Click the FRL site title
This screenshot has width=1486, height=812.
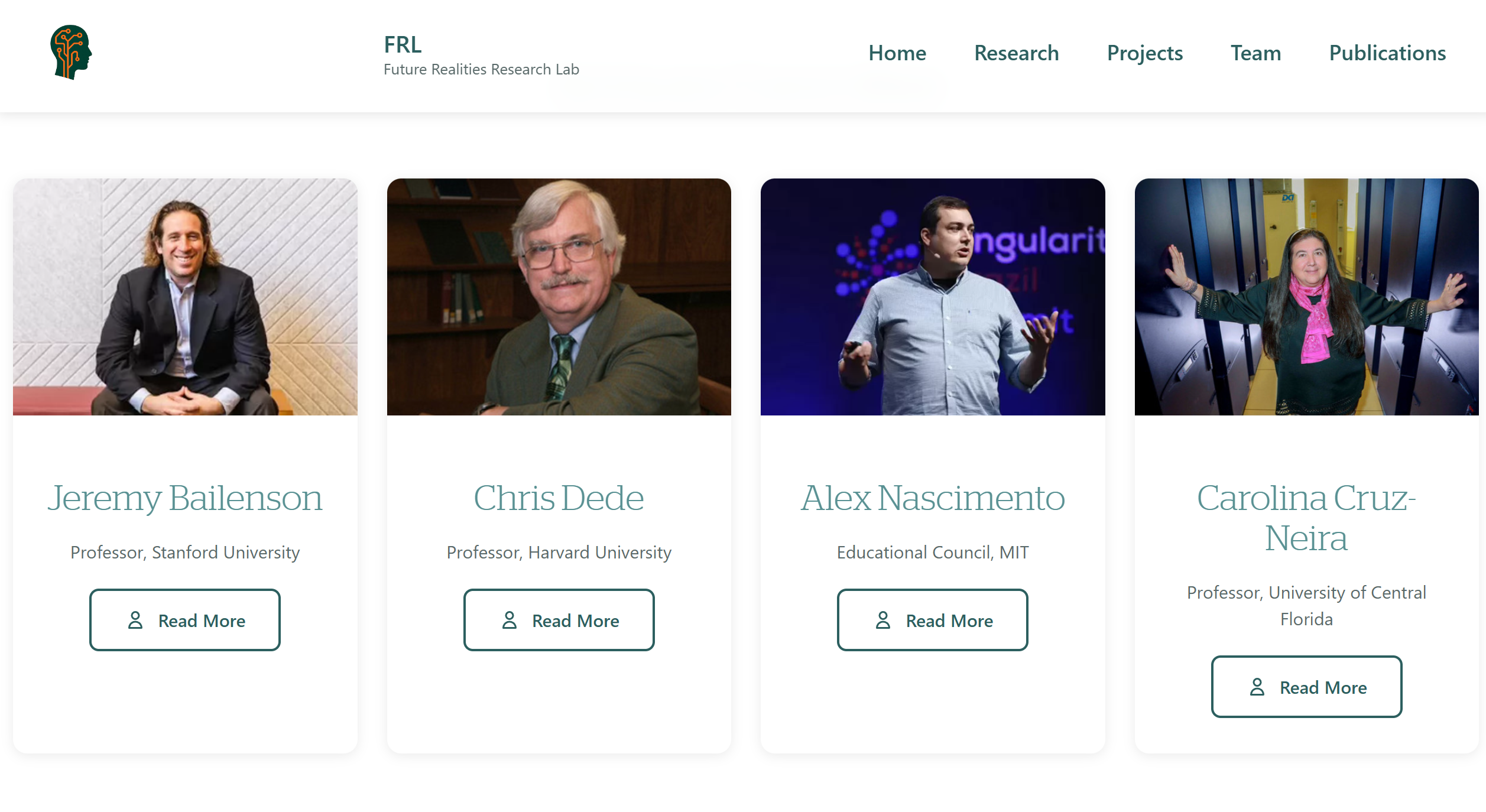[x=403, y=44]
